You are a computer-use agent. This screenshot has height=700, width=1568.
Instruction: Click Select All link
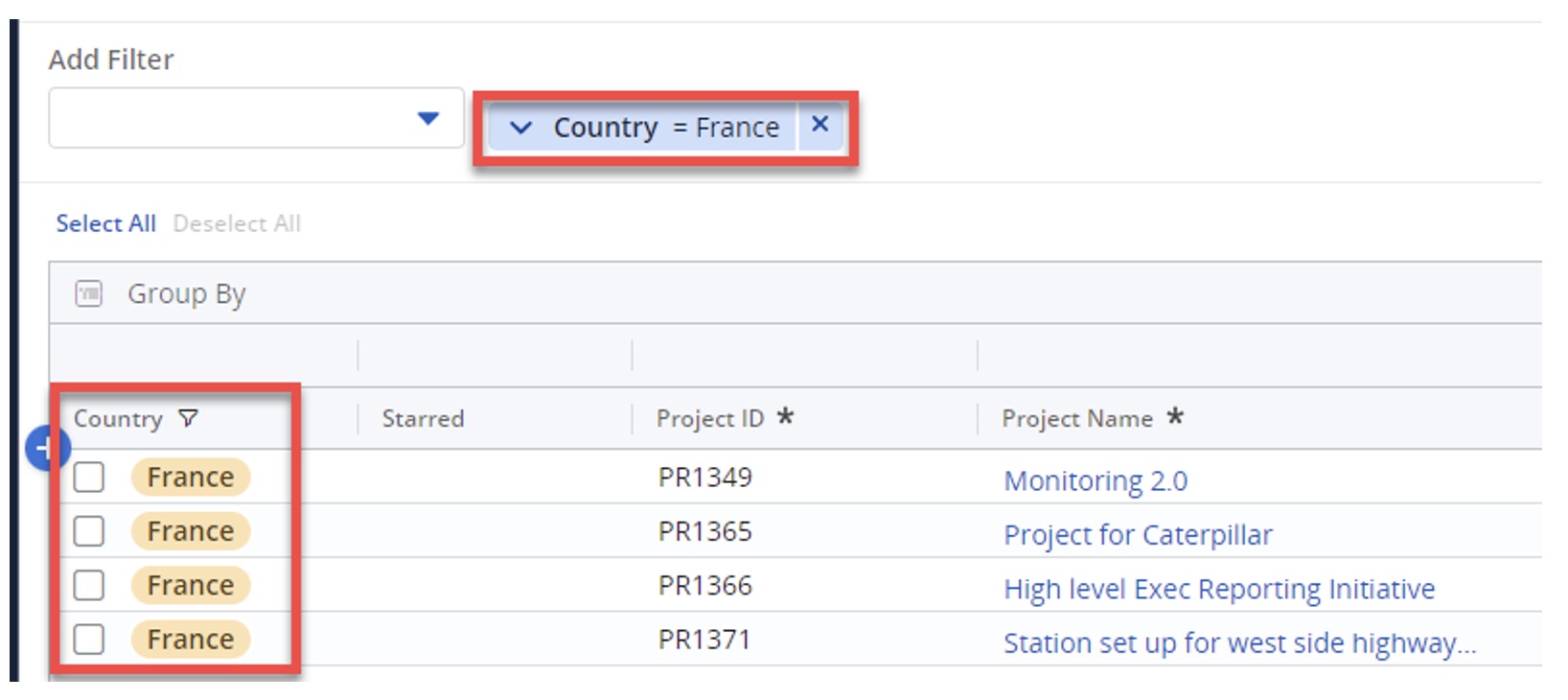(x=105, y=223)
